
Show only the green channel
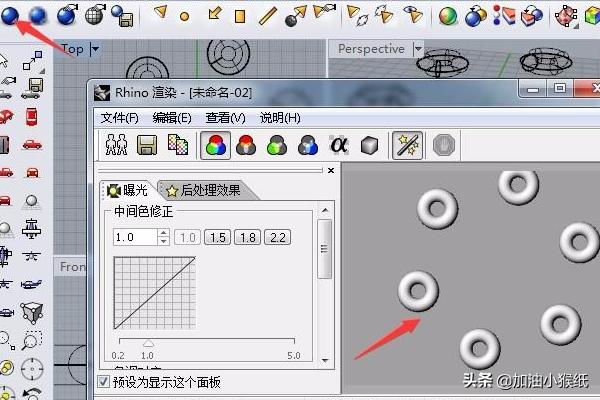(x=276, y=146)
